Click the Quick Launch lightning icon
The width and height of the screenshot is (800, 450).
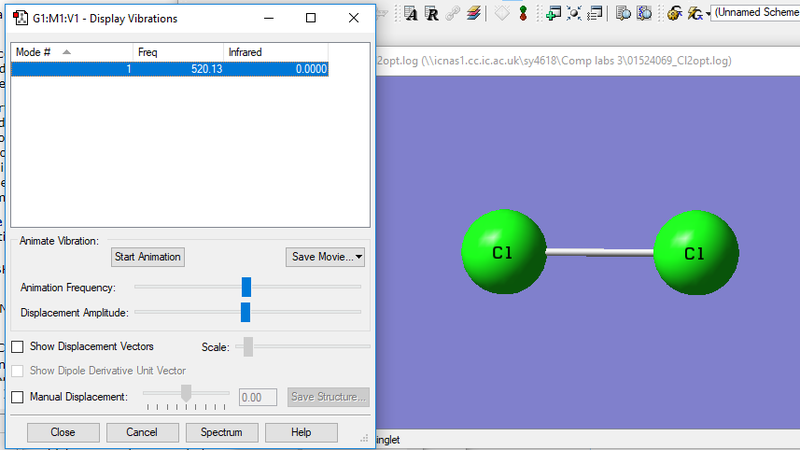pyautogui.click(x=694, y=13)
